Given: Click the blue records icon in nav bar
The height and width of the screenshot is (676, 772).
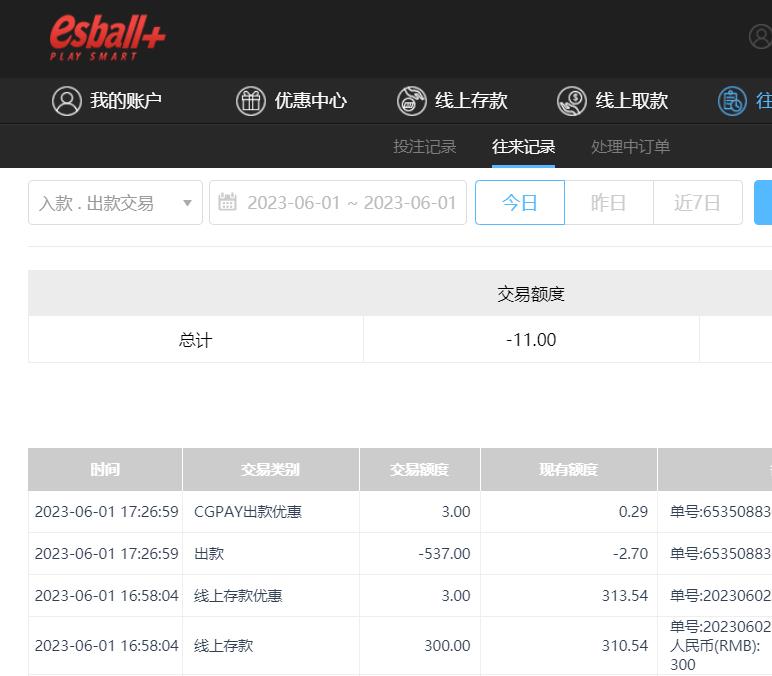Looking at the screenshot, I should tap(732, 101).
